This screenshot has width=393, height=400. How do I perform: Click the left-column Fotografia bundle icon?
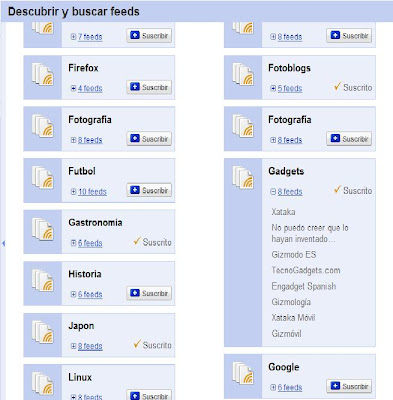43,126
